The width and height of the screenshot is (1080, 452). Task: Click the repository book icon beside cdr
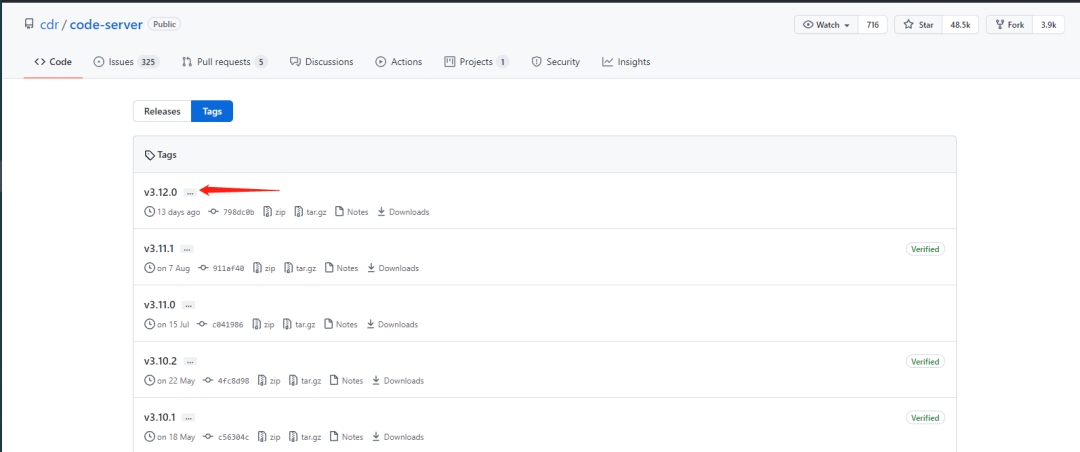point(29,24)
